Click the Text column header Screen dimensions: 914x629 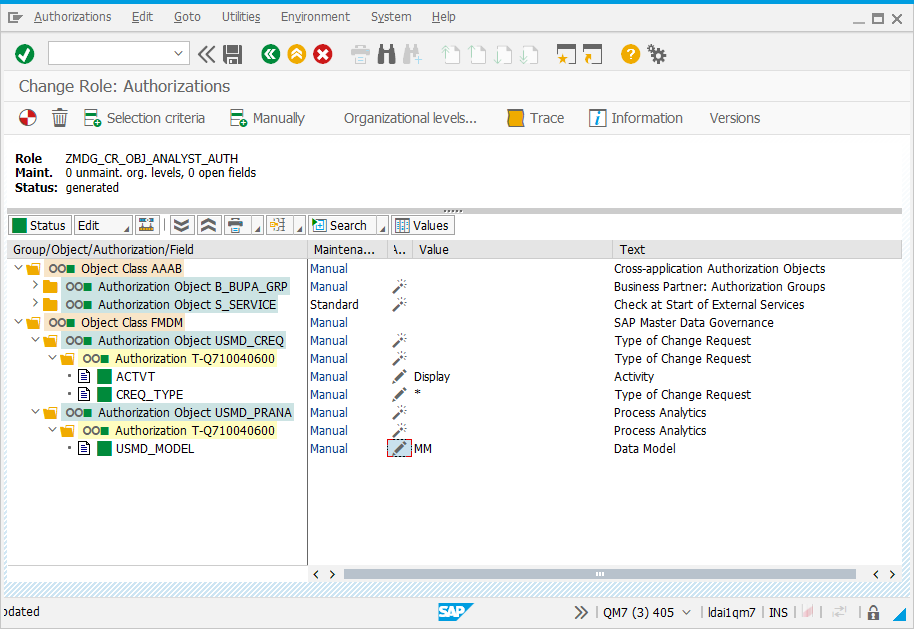click(757, 250)
